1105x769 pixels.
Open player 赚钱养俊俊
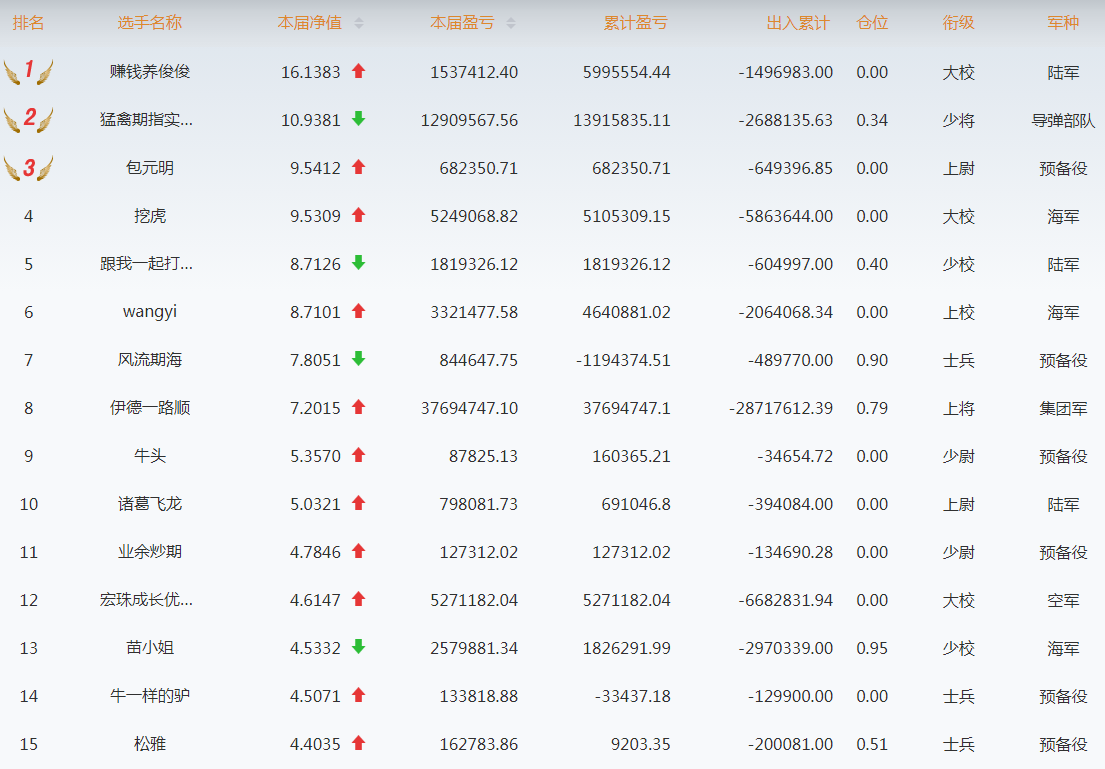[149, 72]
